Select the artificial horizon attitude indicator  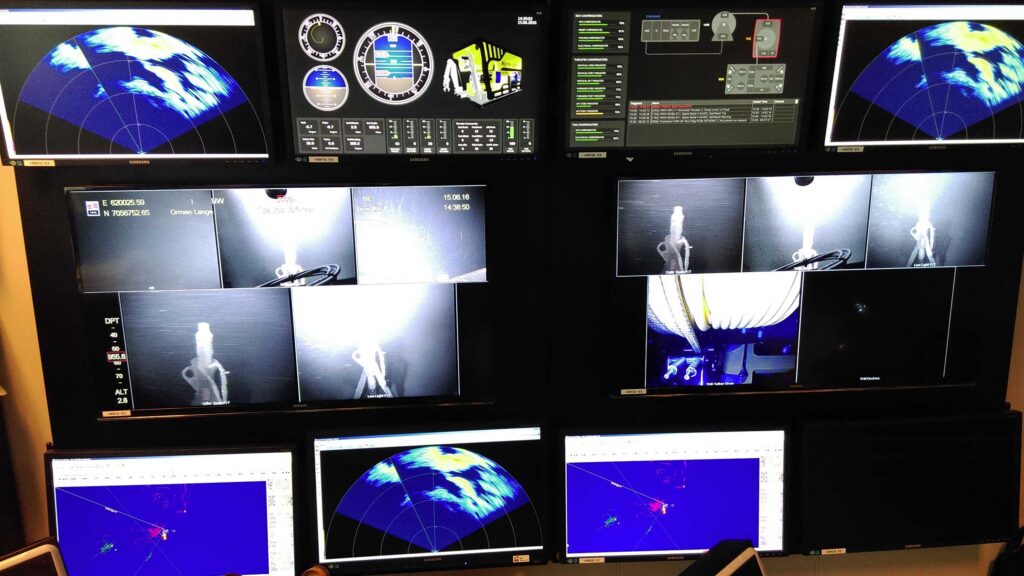pos(325,88)
